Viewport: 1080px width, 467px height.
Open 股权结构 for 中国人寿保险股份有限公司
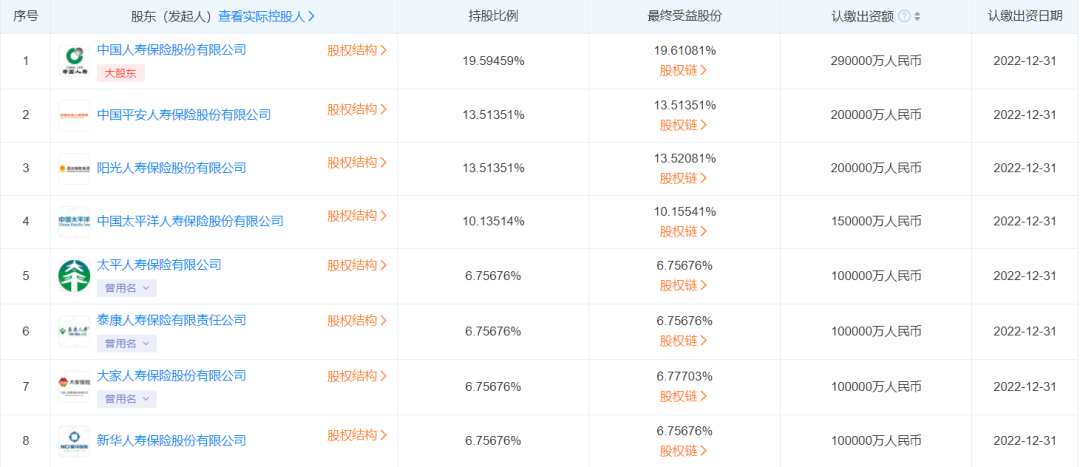click(x=357, y=50)
